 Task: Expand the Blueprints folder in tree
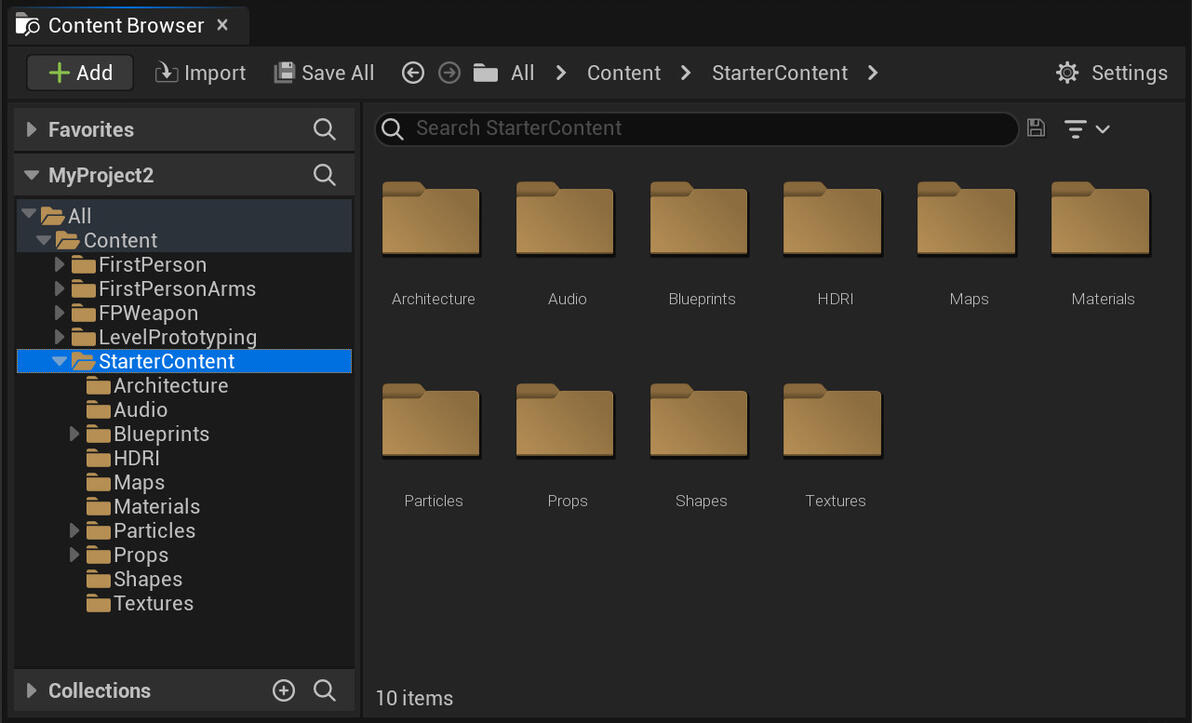click(74, 434)
